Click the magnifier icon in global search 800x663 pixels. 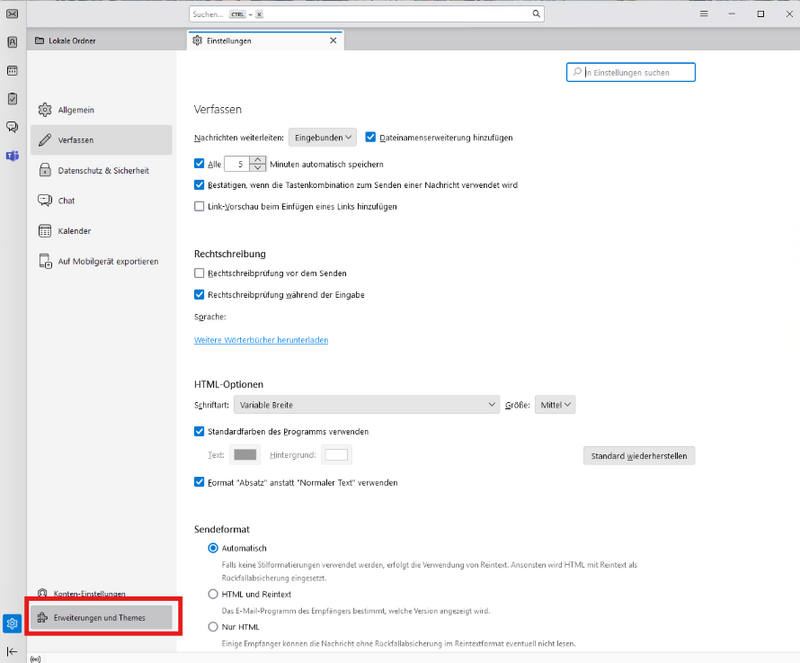tap(536, 14)
